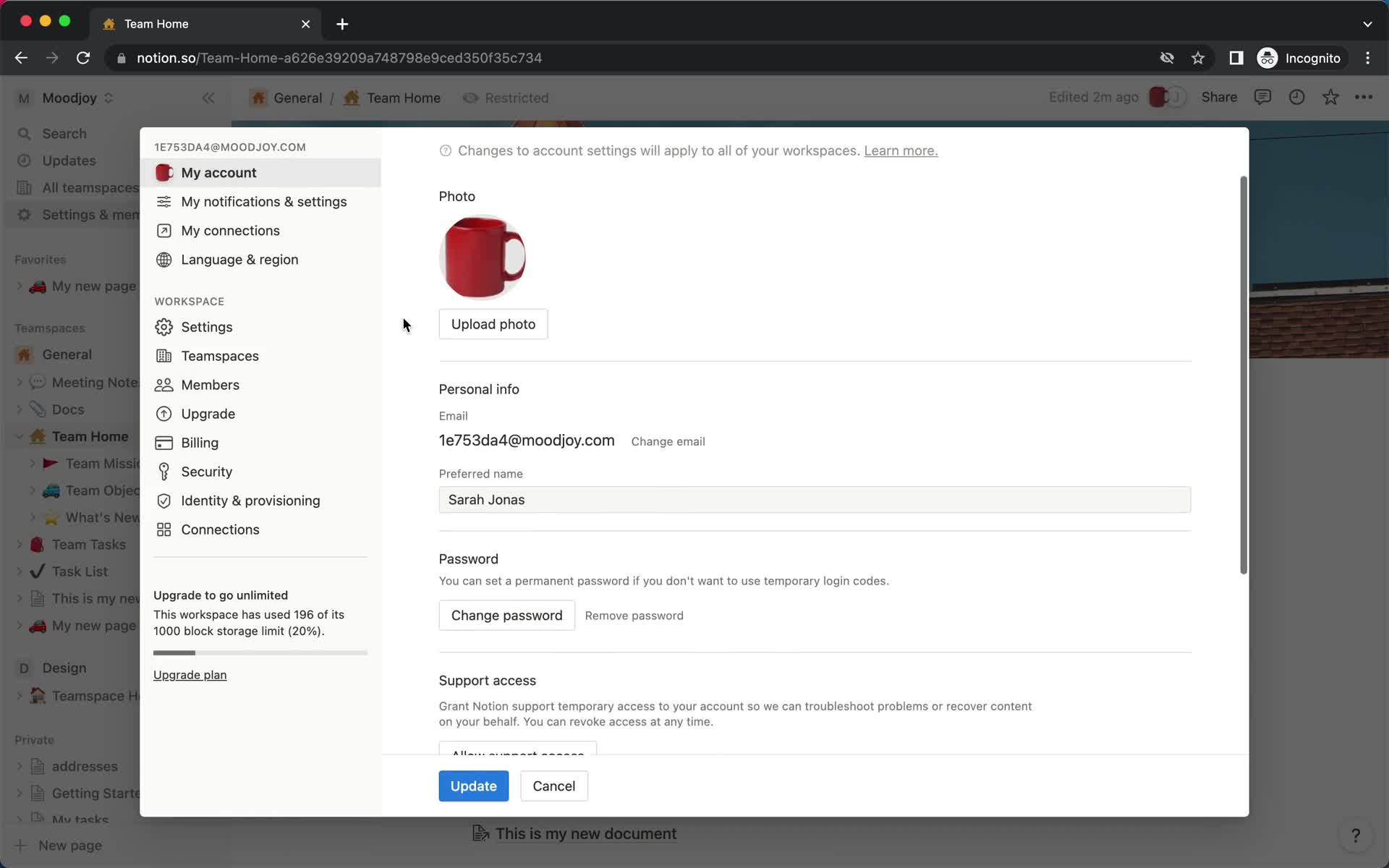The image size is (1389, 868).
Task: Click Change email link
Action: 668,441
